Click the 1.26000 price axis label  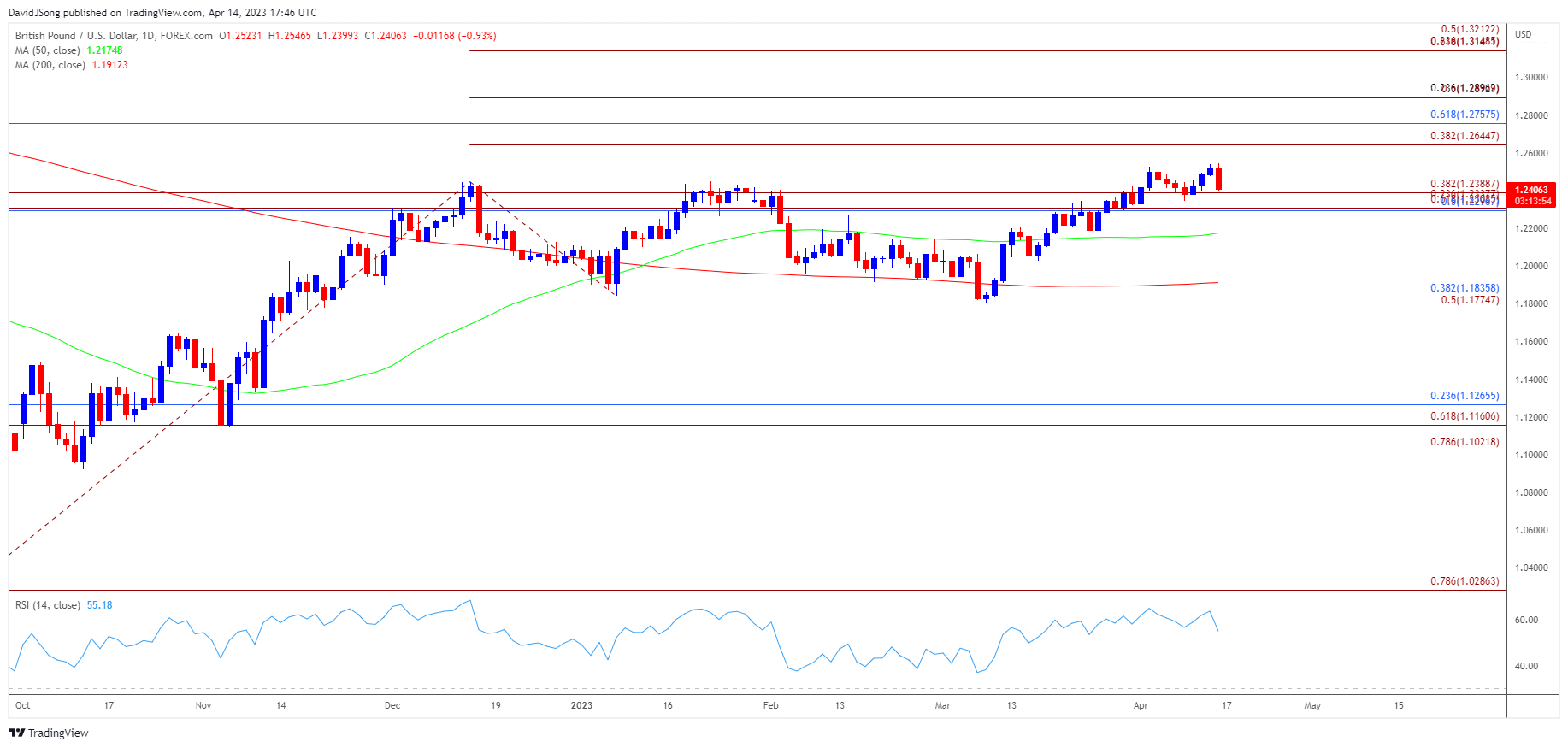[1531, 153]
